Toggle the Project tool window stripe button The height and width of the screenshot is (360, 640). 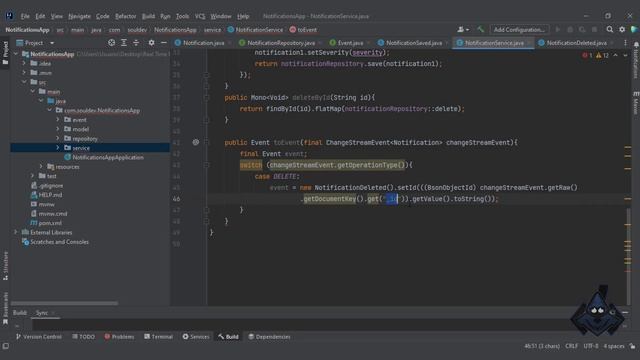tap(5, 52)
